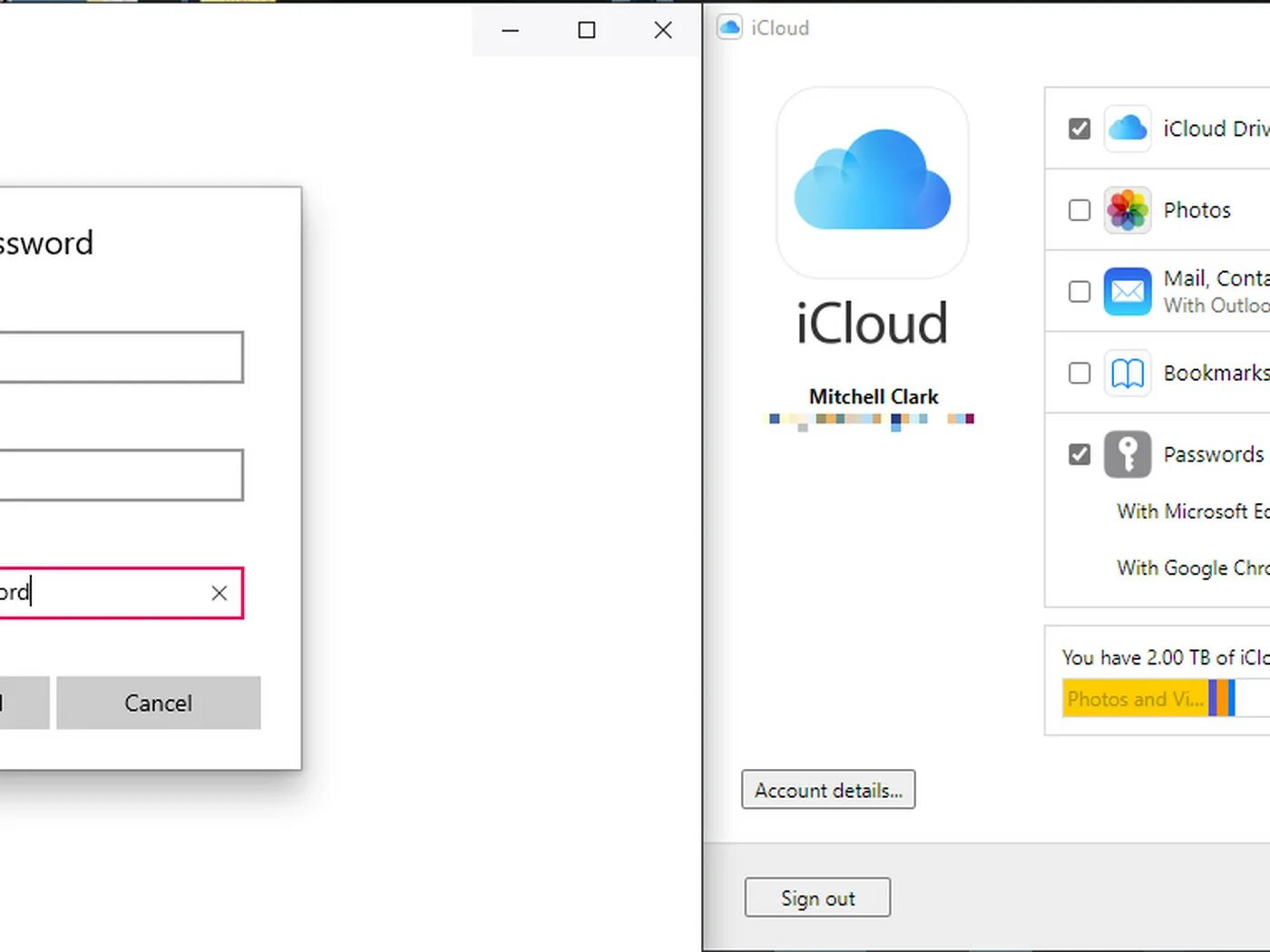
Task: Click the yellow Photos and Videos storage segment
Action: pos(1136,699)
